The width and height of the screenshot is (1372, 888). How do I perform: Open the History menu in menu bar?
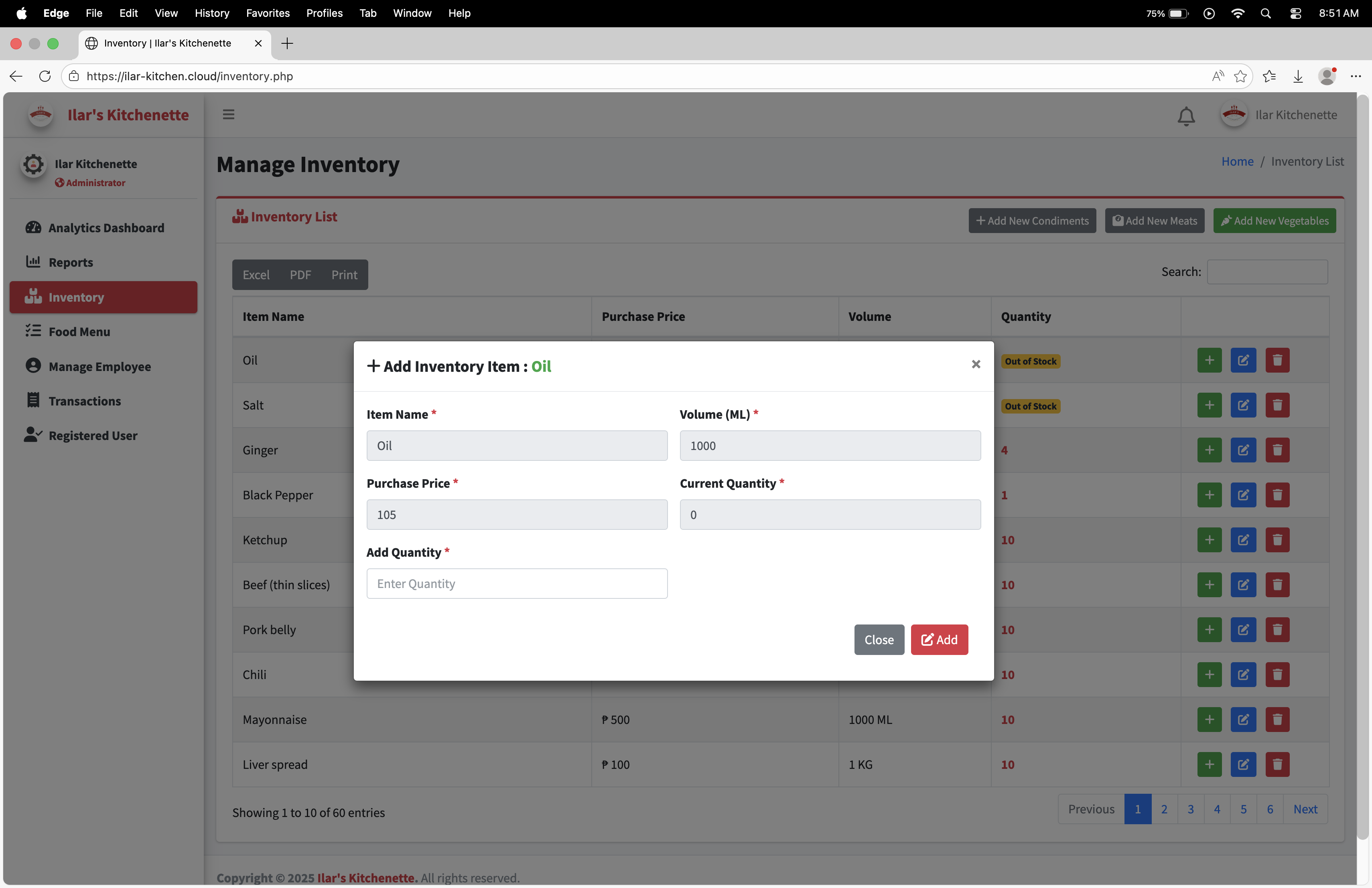[x=211, y=13]
